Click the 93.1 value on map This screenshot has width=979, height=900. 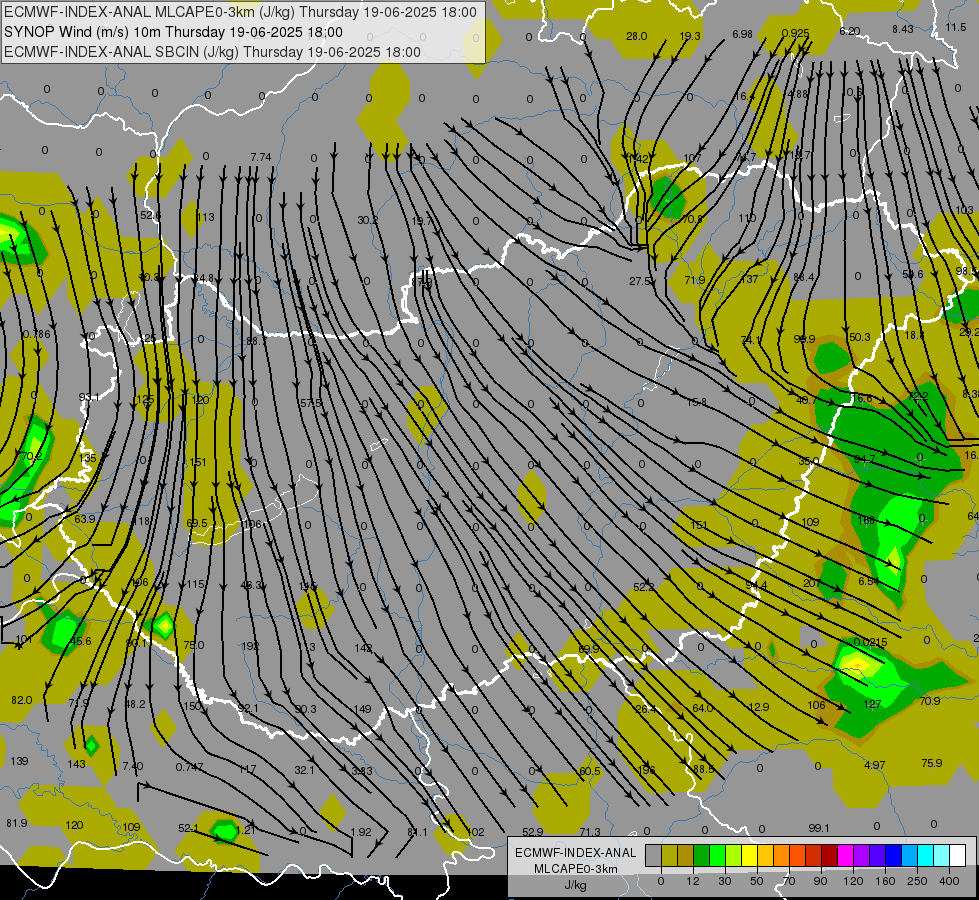tap(89, 397)
